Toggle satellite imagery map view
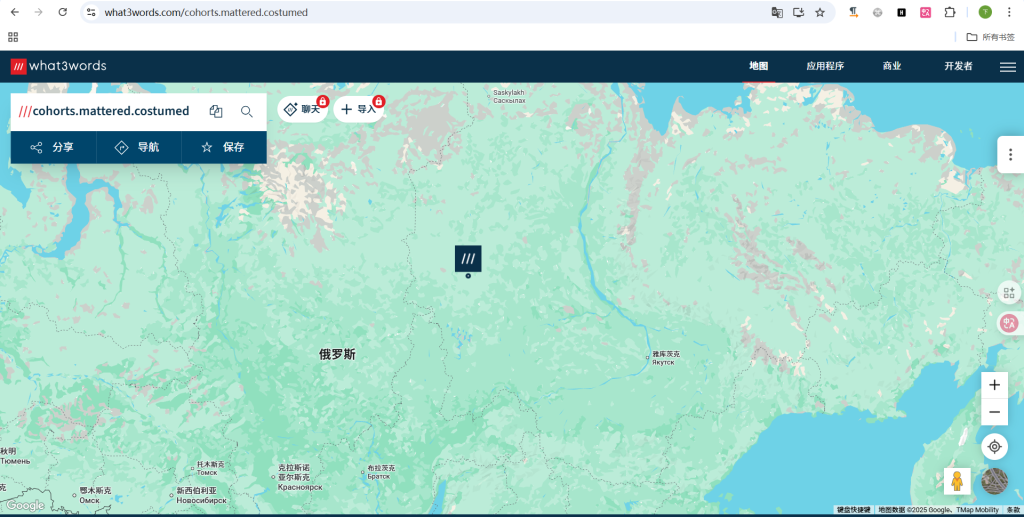 (x=994, y=481)
